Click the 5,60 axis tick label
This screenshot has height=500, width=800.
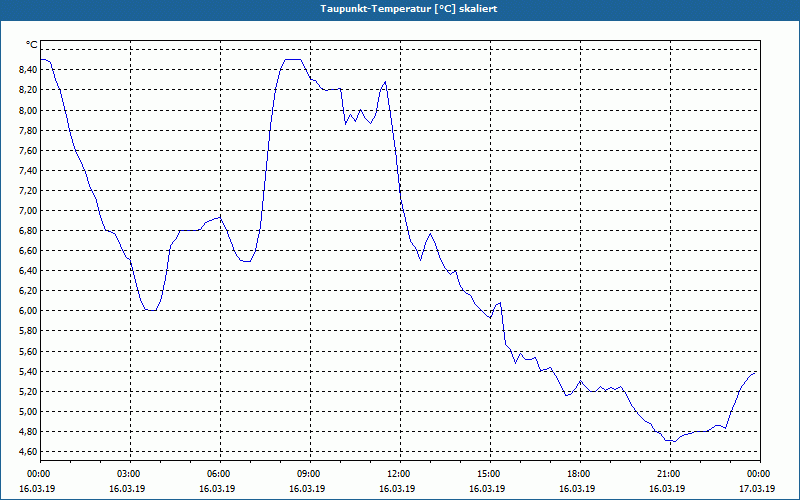coord(28,352)
